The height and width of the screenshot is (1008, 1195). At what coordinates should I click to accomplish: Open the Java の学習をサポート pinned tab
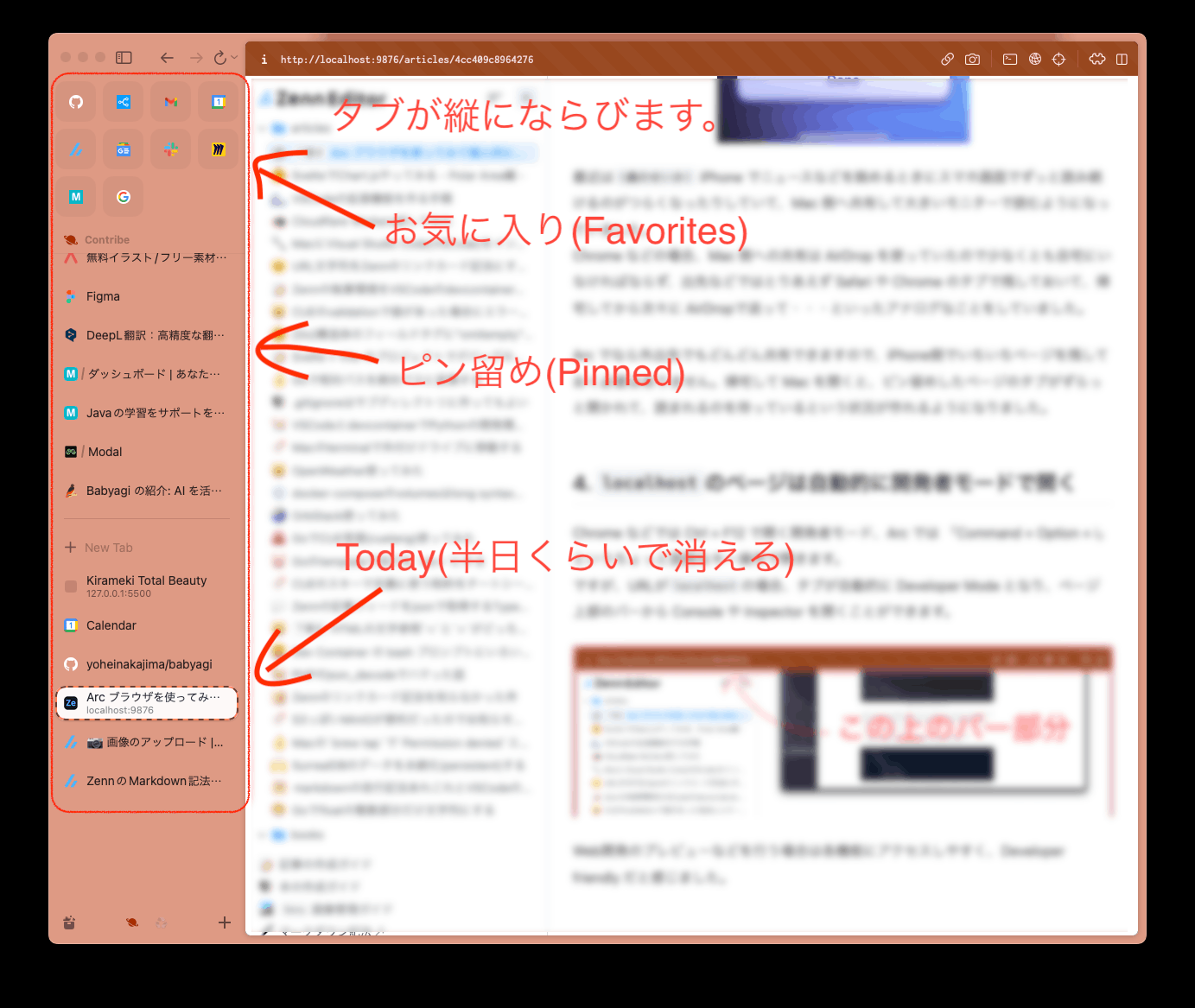147,413
